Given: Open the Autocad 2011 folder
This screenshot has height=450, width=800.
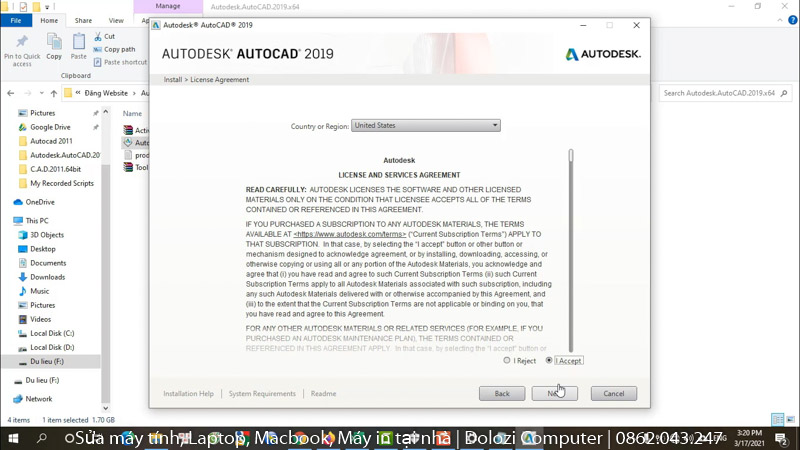Looking at the screenshot, I should tap(51, 141).
